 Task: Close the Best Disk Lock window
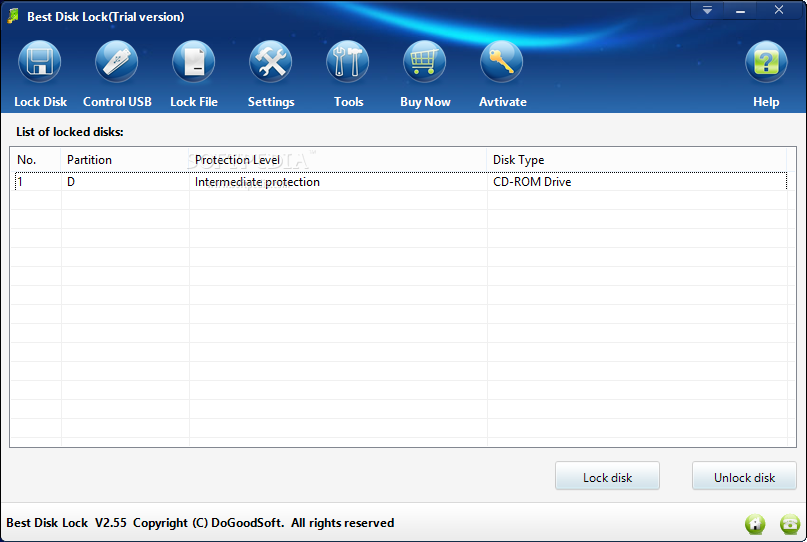(779, 10)
